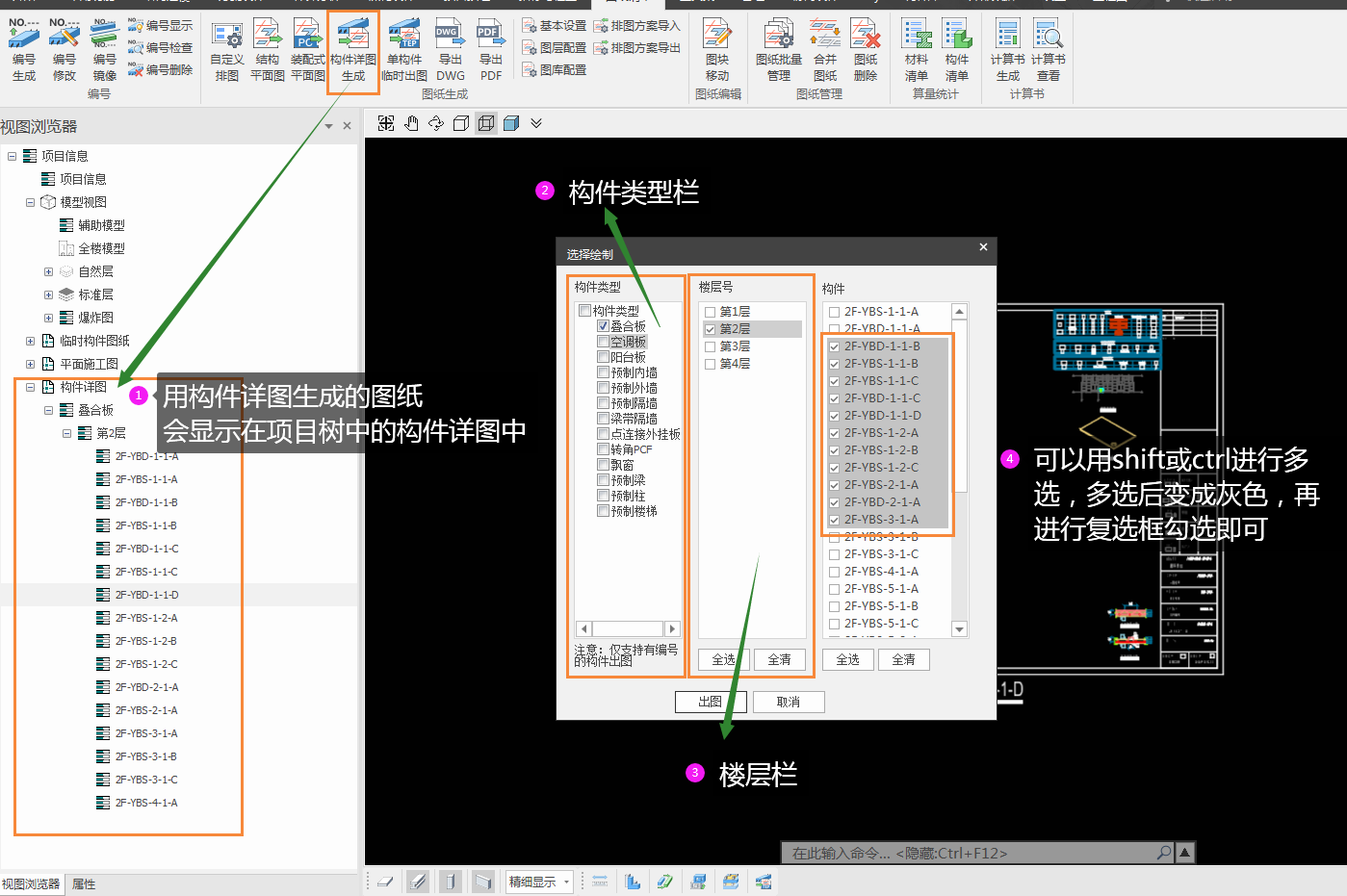Click the 导出DWG icon
The height and width of the screenshot is (896, 1347).
coord(450,50)
